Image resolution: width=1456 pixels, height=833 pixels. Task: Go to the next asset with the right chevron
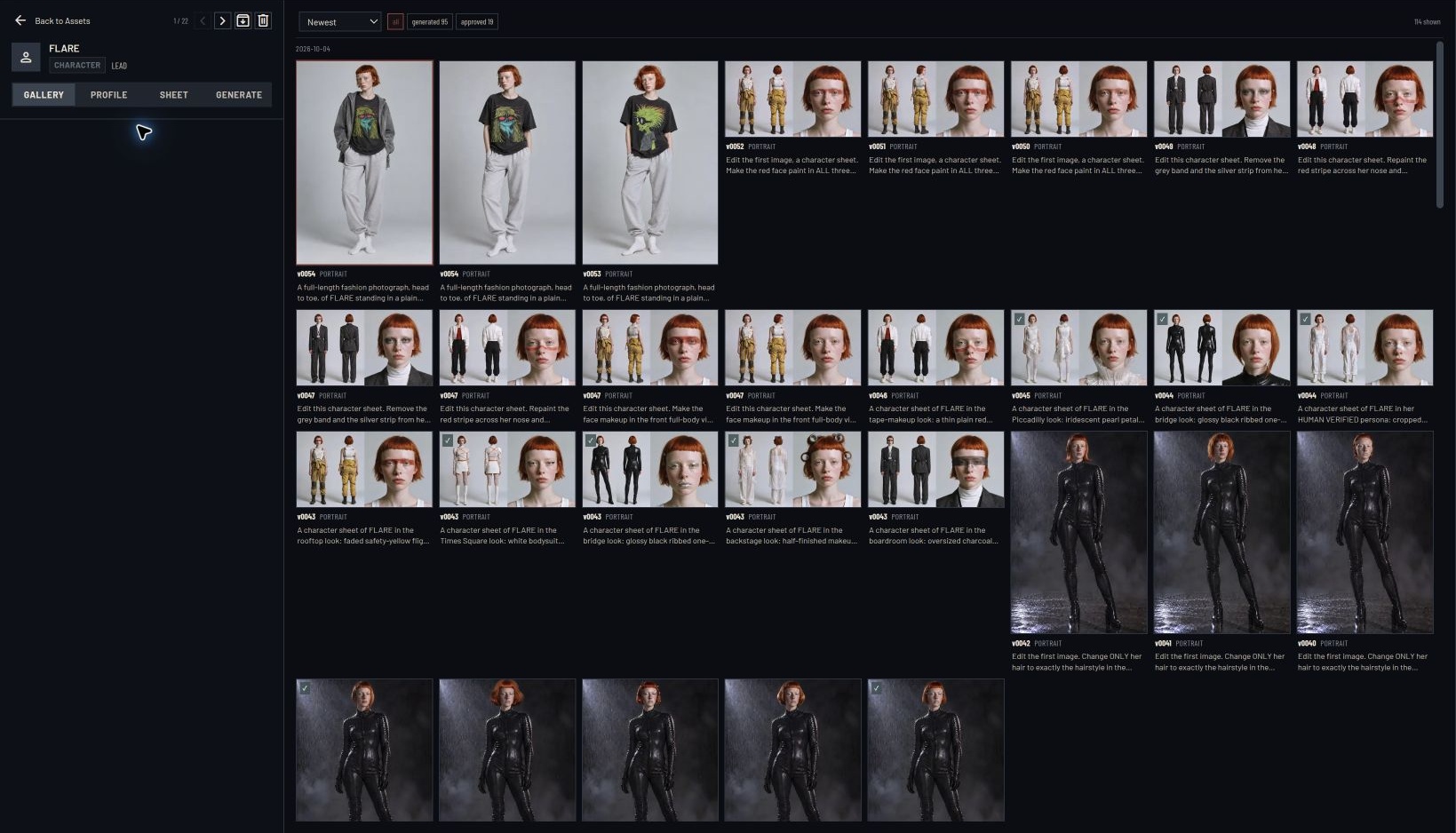(222, 20)
